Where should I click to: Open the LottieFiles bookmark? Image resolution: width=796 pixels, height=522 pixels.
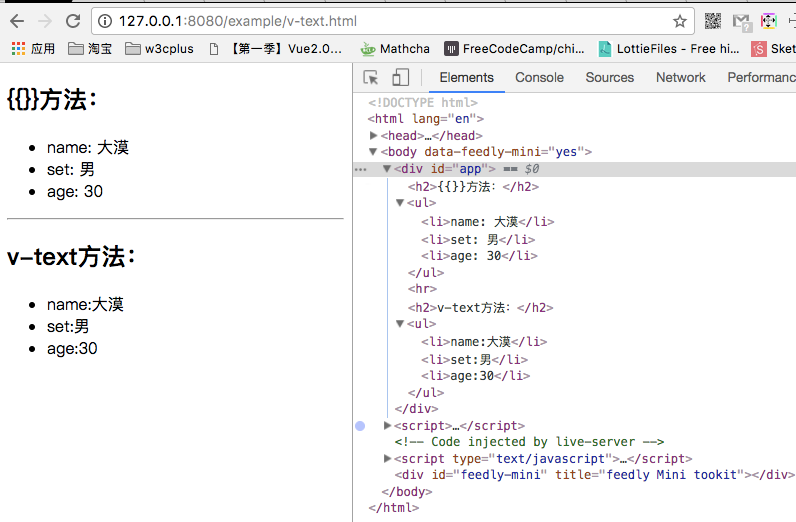pos(669,49)
